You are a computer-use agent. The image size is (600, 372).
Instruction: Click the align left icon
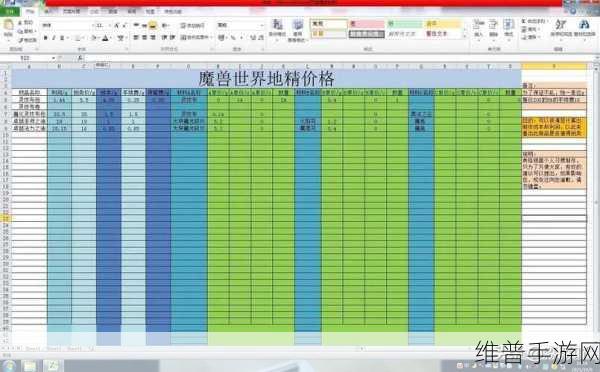pyautogui.click(x=135, y=38)
